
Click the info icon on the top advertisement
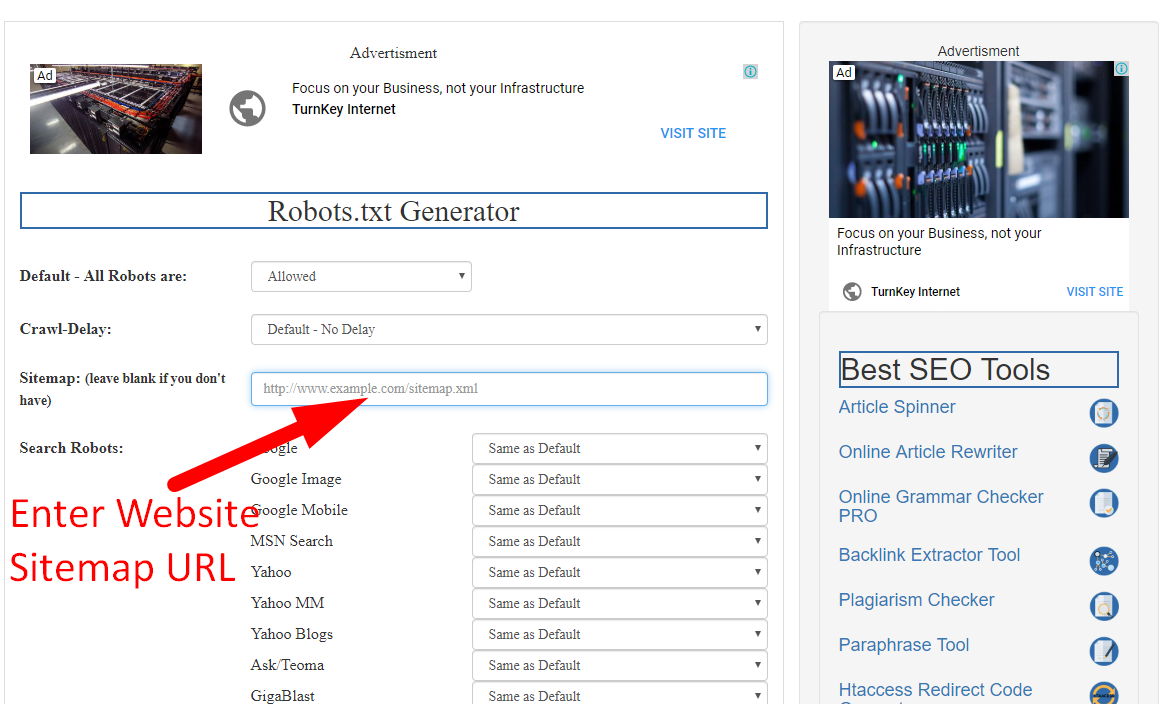click(x=750, y=71)
